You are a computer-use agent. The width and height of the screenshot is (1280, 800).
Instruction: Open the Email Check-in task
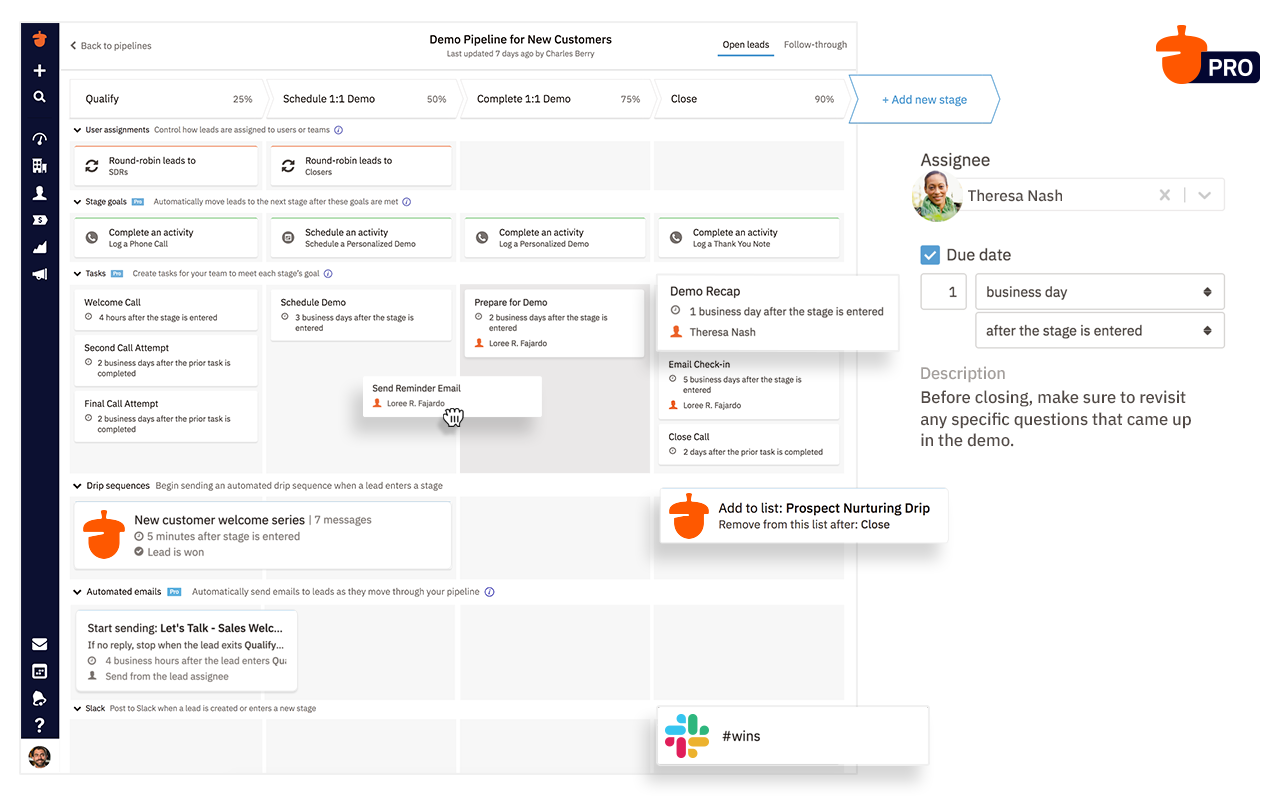click(748, 385)
